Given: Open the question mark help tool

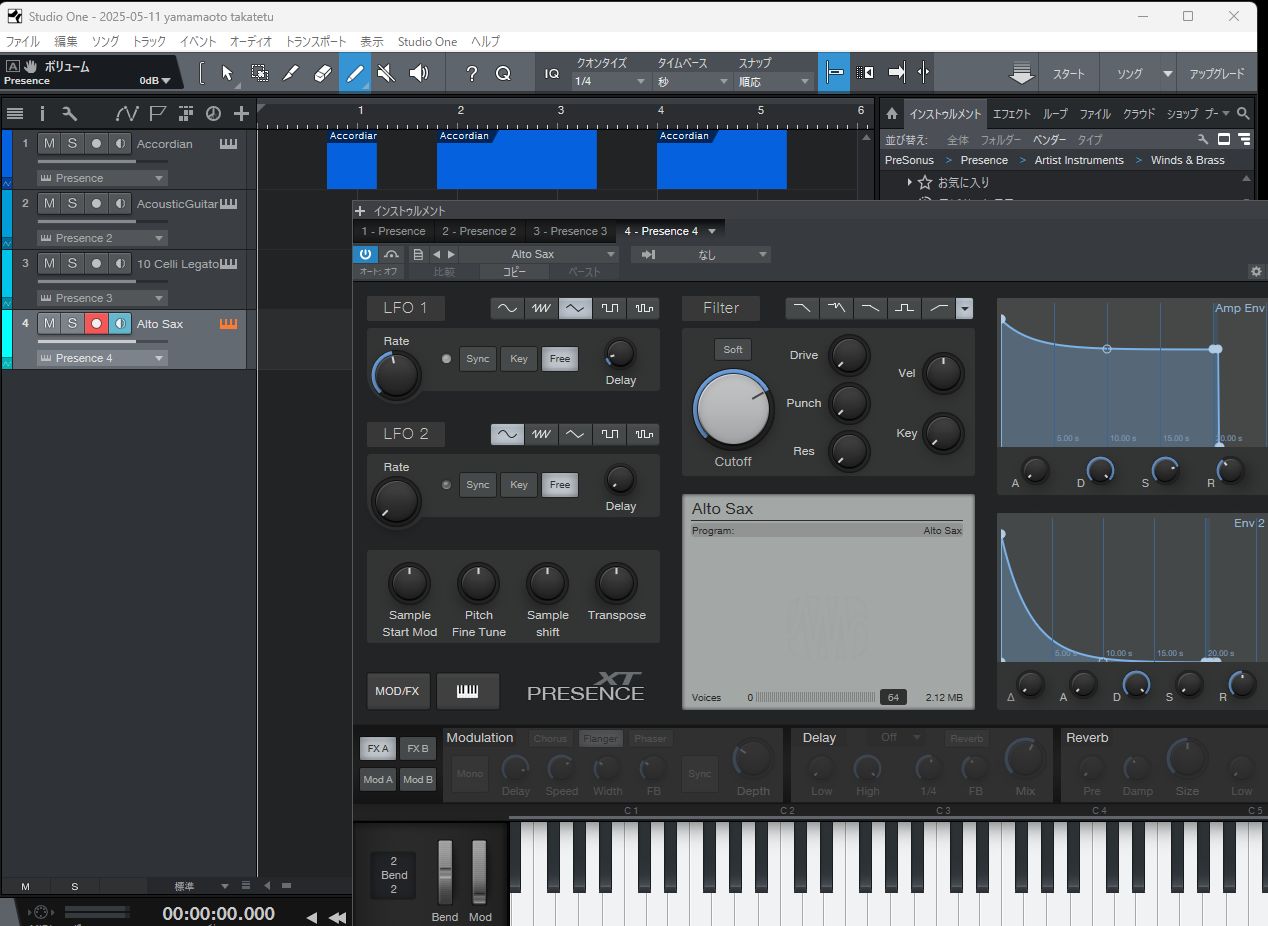Looking at the screenshot, I should tap(472, 73).
